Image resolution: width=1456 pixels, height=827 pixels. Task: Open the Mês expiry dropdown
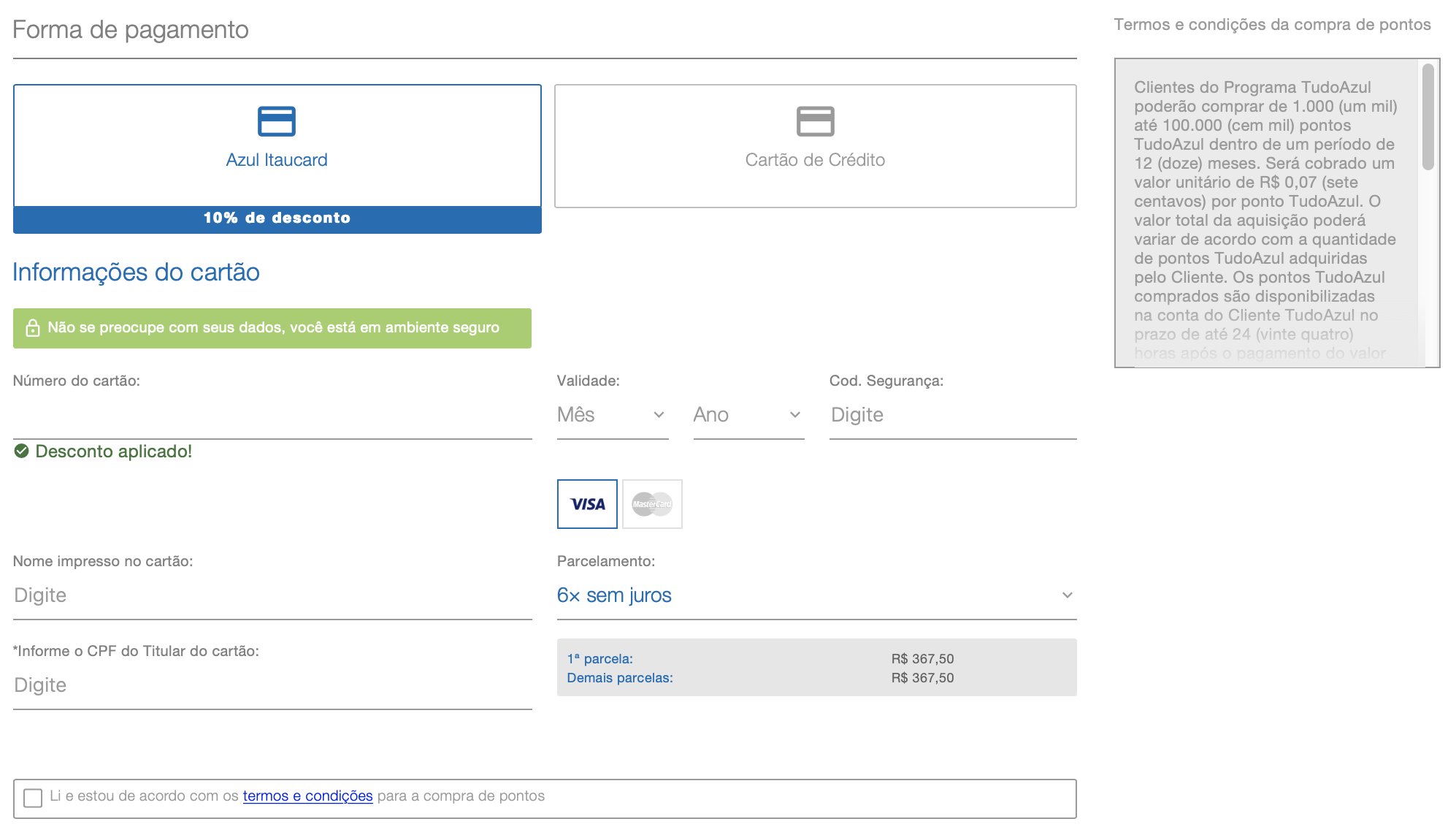[x=613, y=415]
